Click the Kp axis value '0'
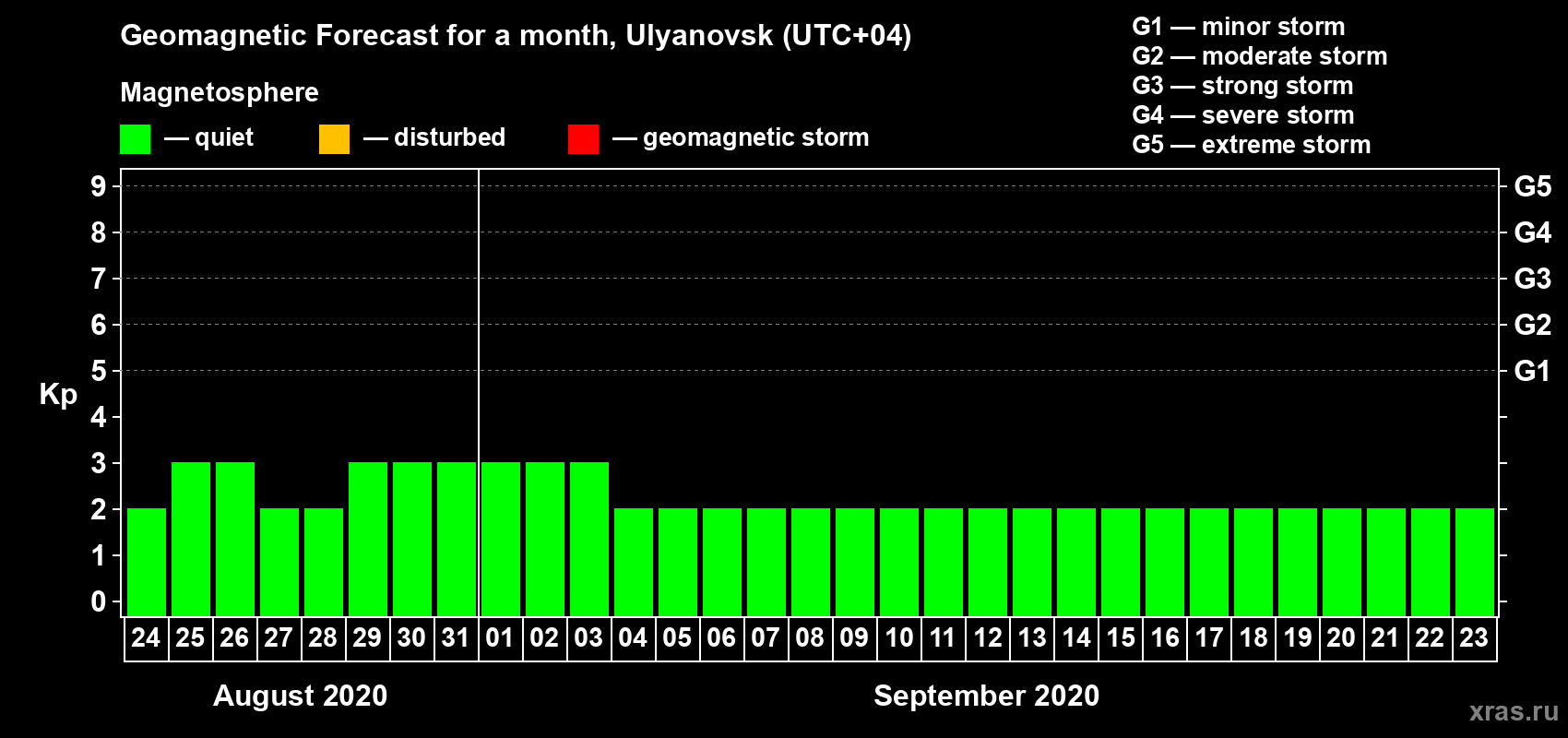This screenshot has height=738, width=1568. click(99, 601)
